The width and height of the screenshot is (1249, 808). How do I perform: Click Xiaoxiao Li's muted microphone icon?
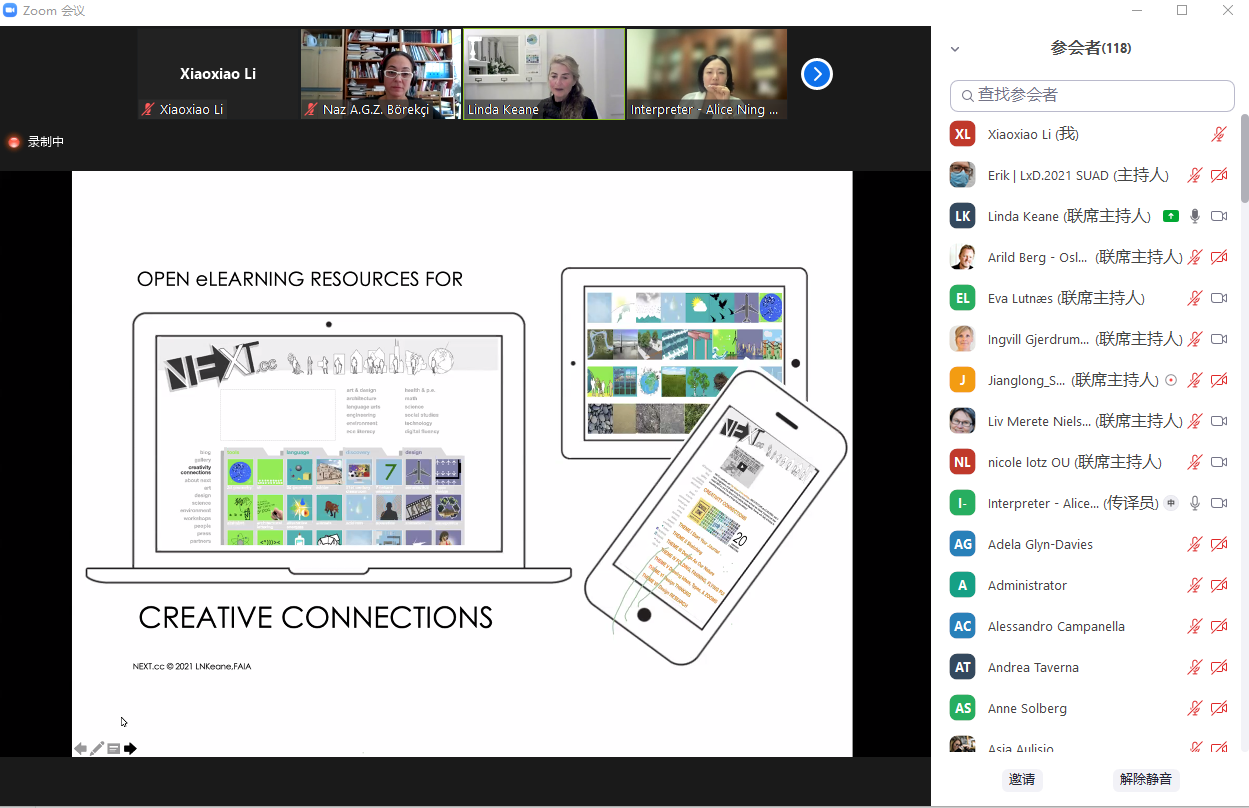[x=1218, y=134]
